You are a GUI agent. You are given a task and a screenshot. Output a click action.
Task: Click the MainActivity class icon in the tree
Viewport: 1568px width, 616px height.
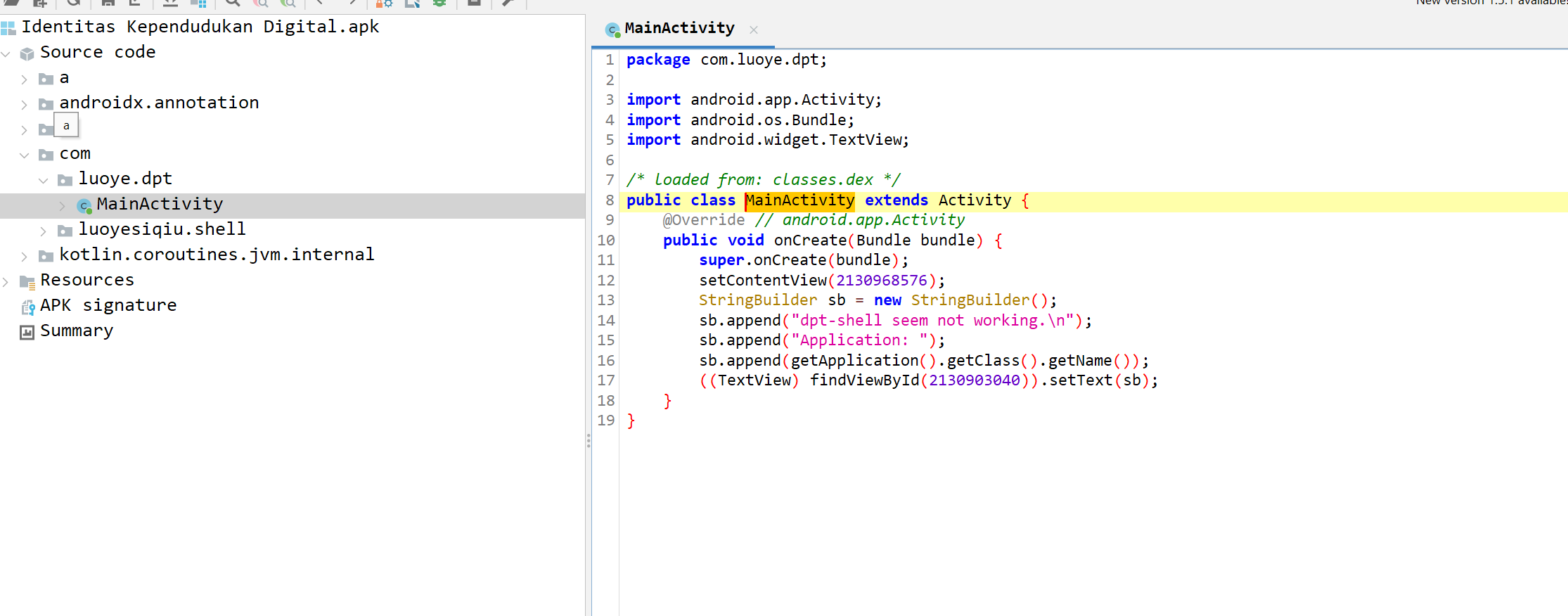coord(84,205)
